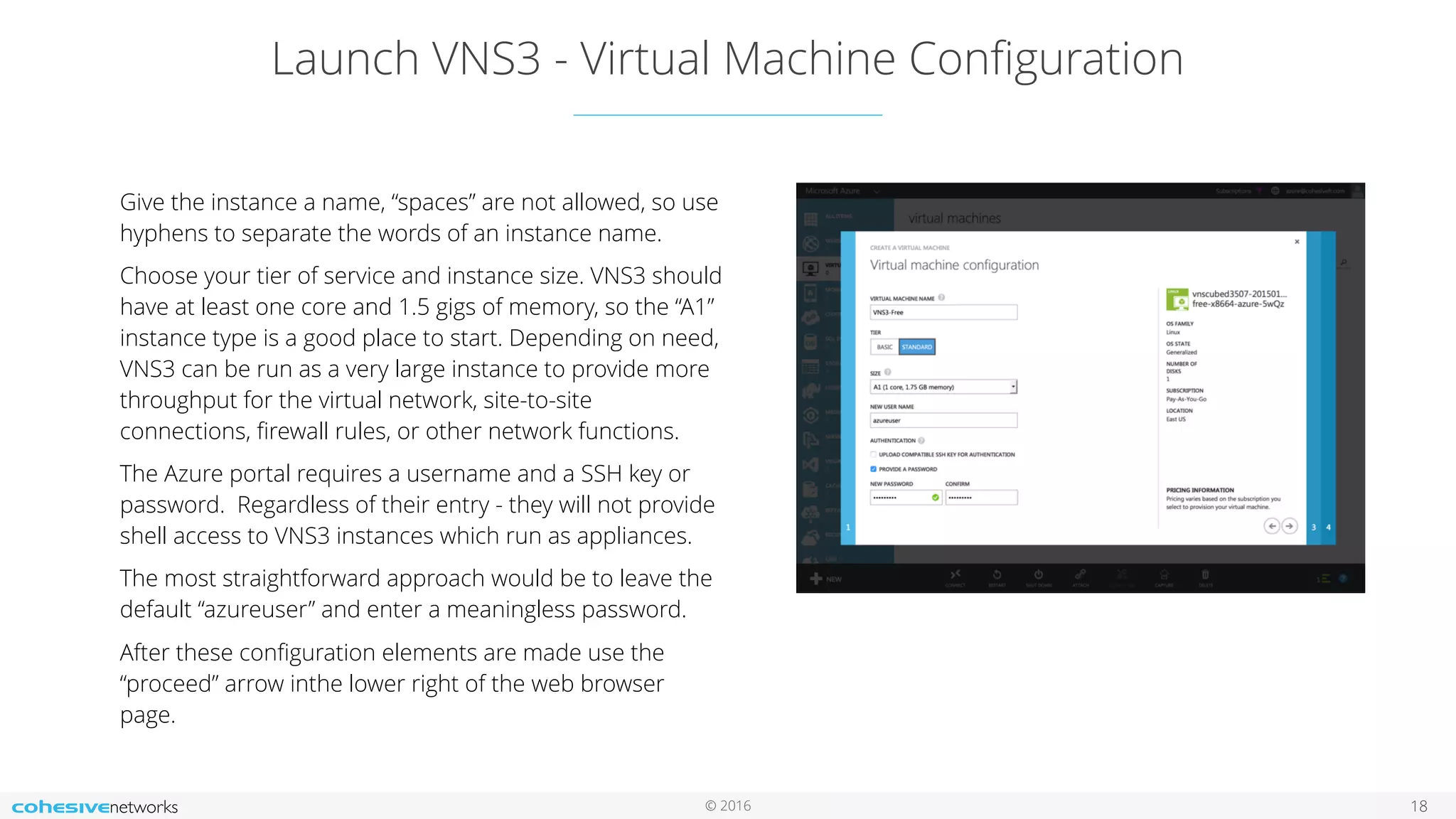Open All Items grid icon in sidebar
Viewport: 1456px width, 819px height.
(x=810, y=218)
